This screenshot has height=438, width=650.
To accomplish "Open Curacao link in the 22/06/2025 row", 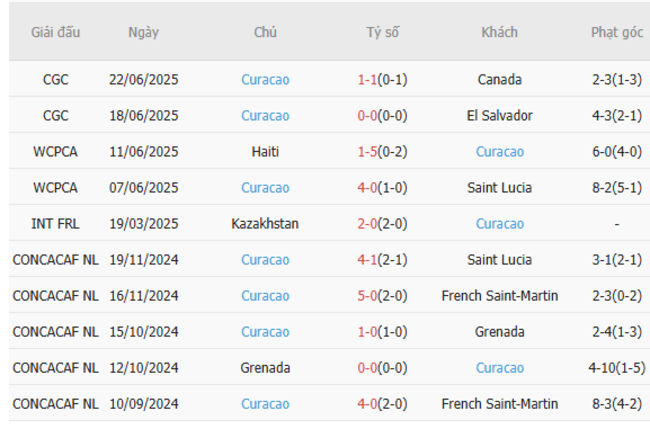I will click(265, 79).
